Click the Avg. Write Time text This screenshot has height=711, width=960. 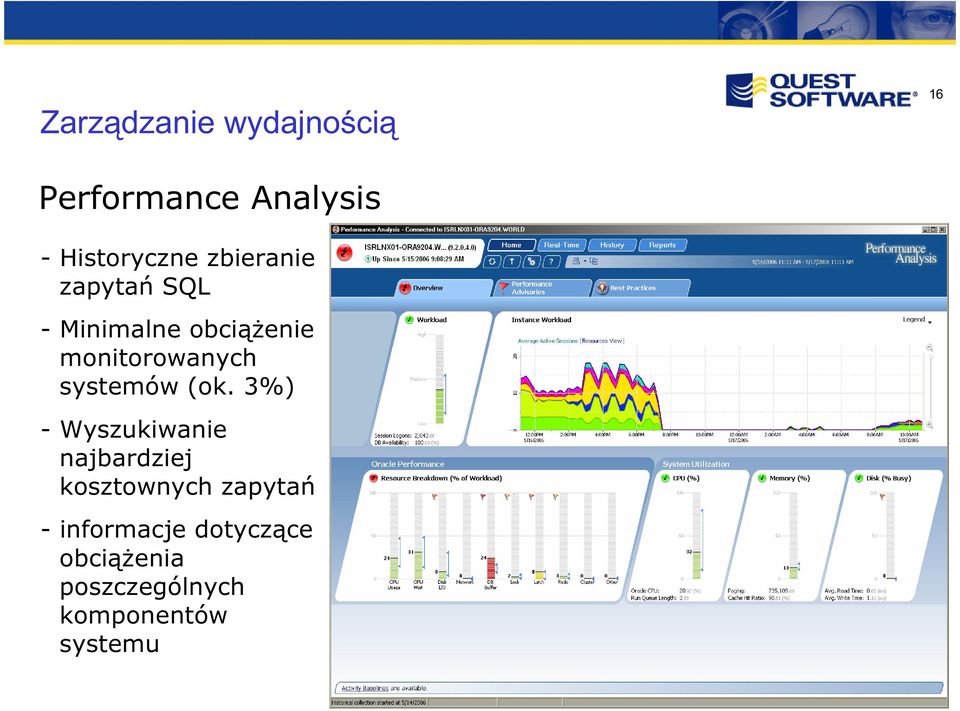point(855,598)
